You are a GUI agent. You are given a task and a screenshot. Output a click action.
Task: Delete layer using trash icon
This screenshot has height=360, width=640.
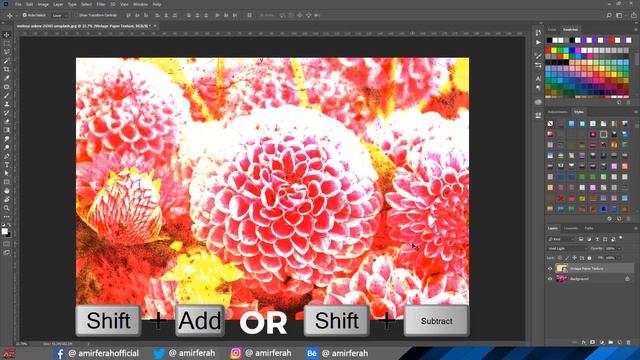point(629,342)
